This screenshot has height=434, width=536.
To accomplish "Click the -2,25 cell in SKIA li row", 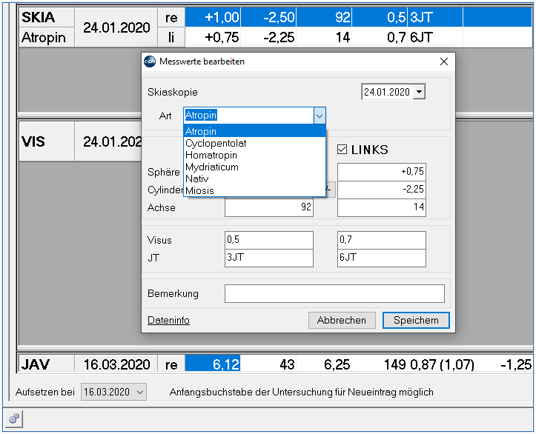I will (269, 37).
